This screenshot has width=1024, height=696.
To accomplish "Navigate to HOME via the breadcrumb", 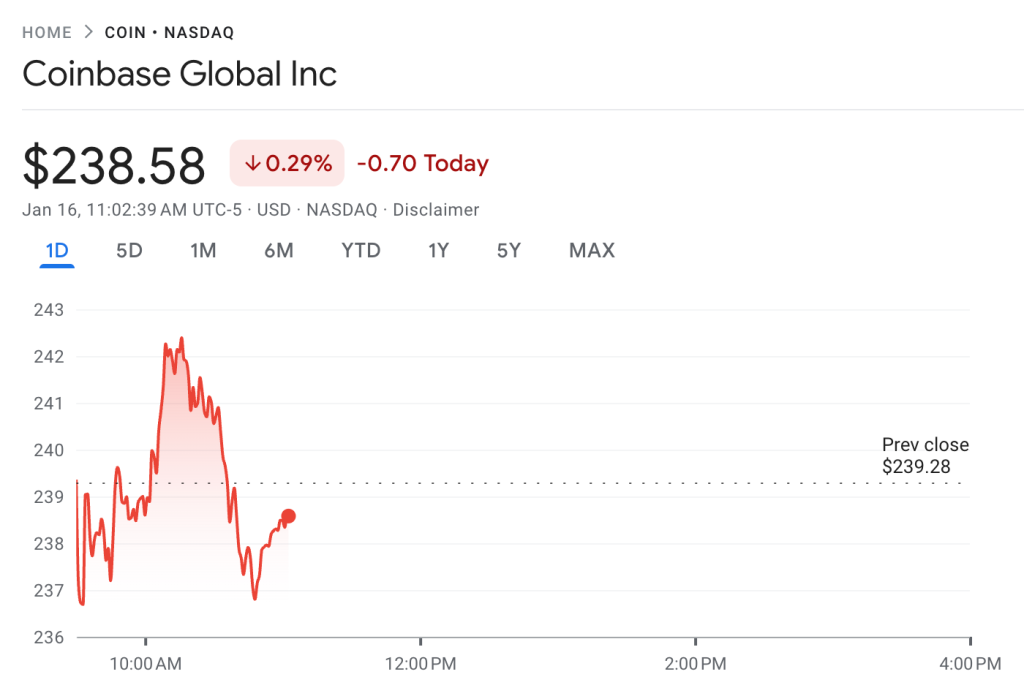I will point(46,31).
